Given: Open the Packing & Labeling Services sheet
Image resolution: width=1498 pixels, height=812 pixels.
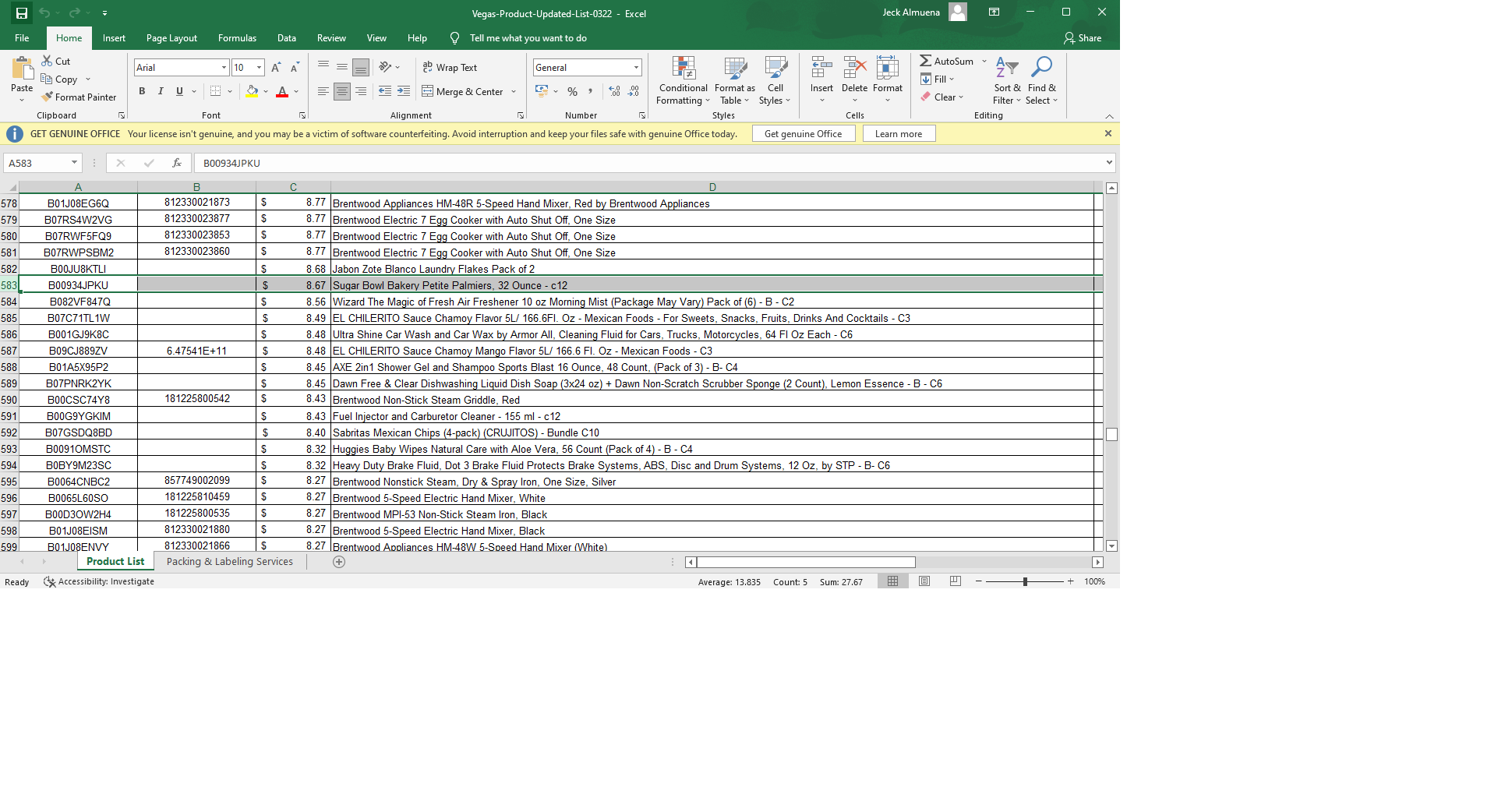Looking at the screenshot, I should coord(230,562).
